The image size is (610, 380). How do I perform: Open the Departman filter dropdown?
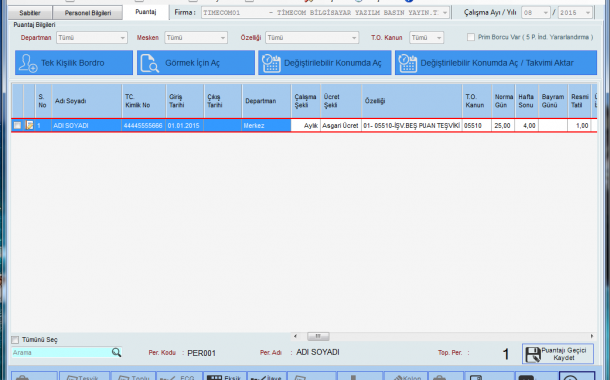pyautogui.click(x=91, y=38)
